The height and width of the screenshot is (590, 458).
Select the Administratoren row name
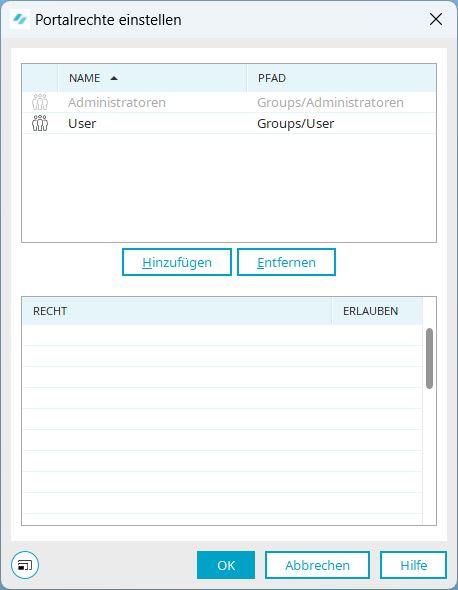pos(117,102)
